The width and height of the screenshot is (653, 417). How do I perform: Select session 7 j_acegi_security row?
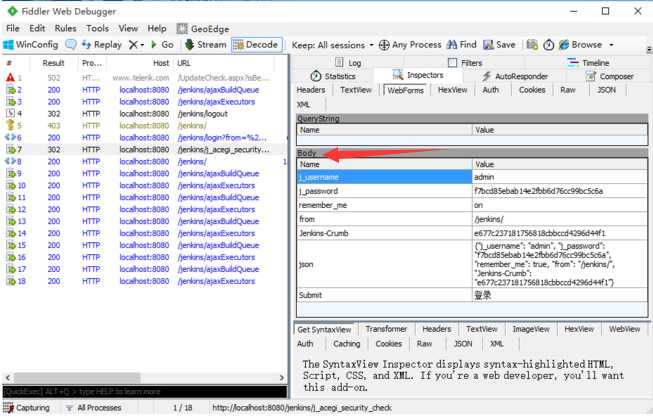pyautogui.click(x=144, y=150)
